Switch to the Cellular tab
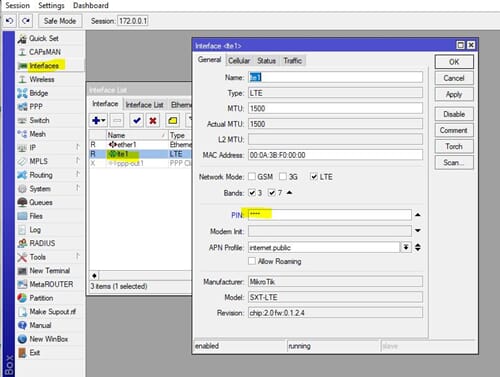The height and width of the screenshot is (377, 500). click(x=239, y=61)
